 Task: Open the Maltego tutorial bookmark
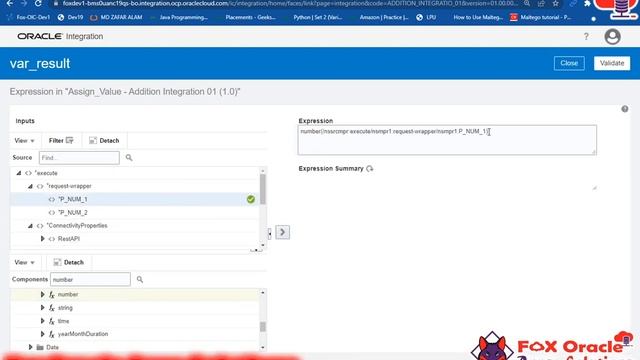tap(540, 18)
